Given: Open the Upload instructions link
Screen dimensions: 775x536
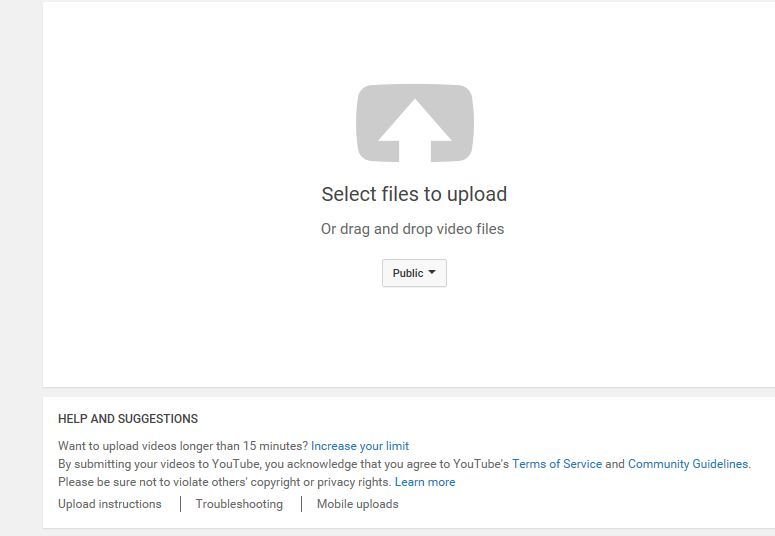Looking at the screenshot, I should click(x=110, y=504).
